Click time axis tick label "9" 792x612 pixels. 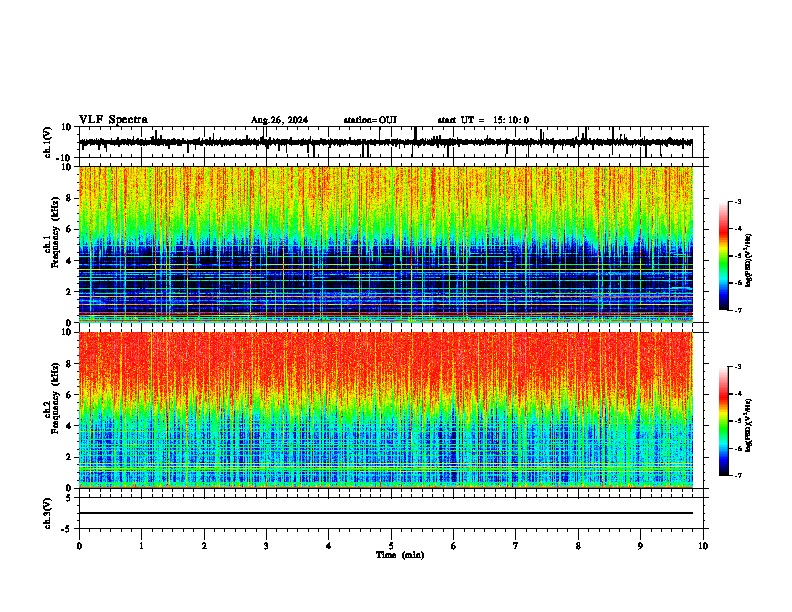(640, 546)
